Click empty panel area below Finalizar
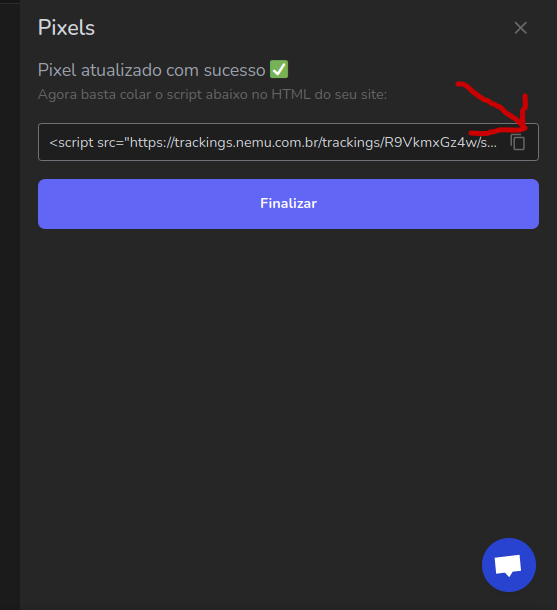The image size is (557, 610). (x=288, y=370)
